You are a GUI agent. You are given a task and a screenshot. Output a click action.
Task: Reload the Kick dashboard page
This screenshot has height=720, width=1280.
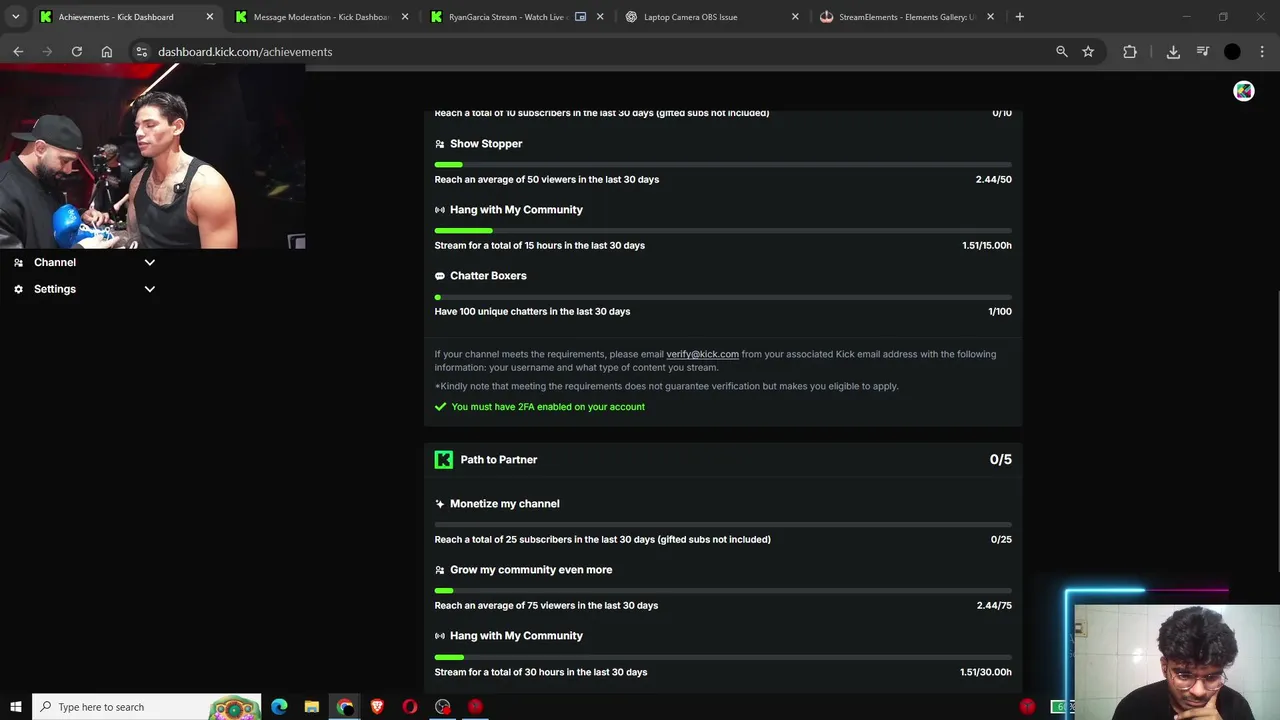point(76,52)
